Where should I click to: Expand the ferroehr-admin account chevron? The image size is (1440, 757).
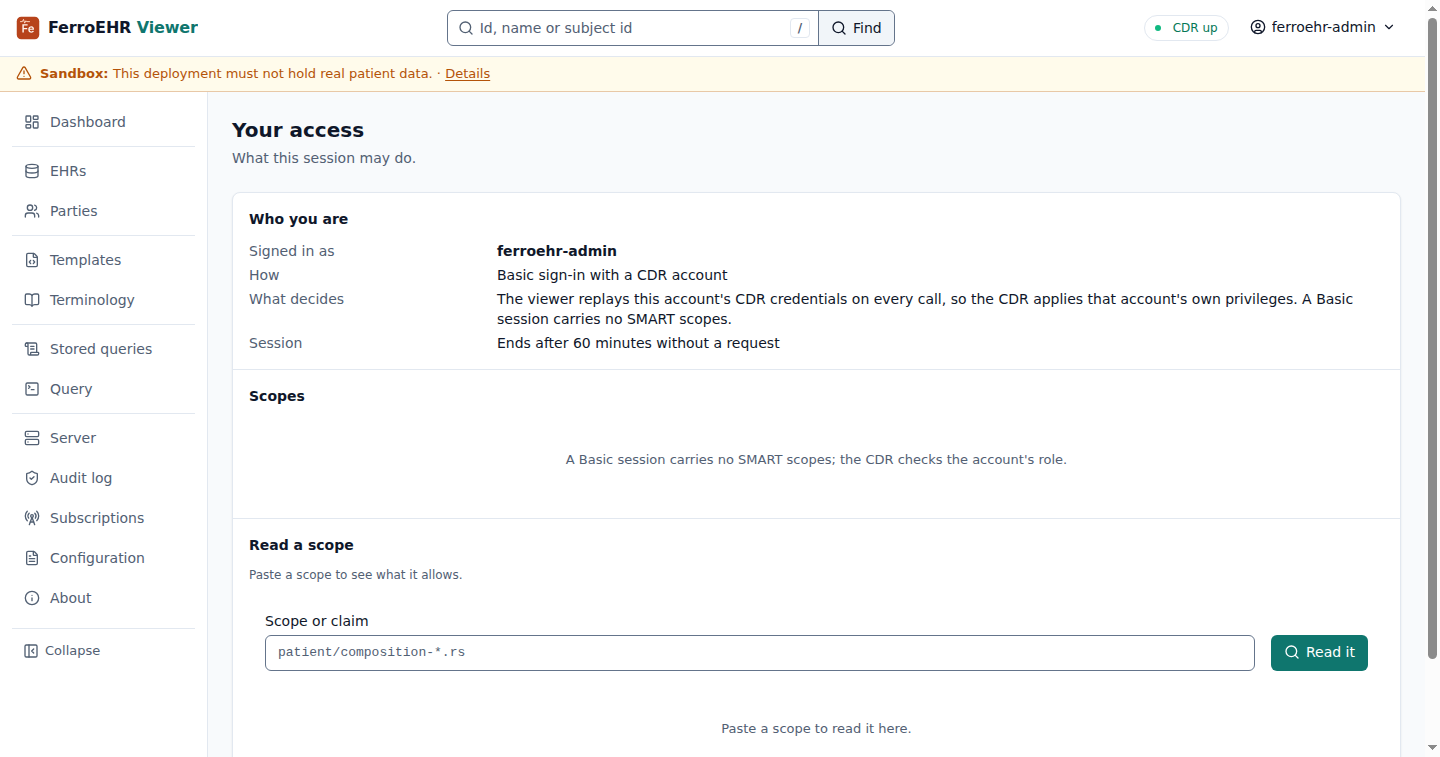[x=1389, y=28]
